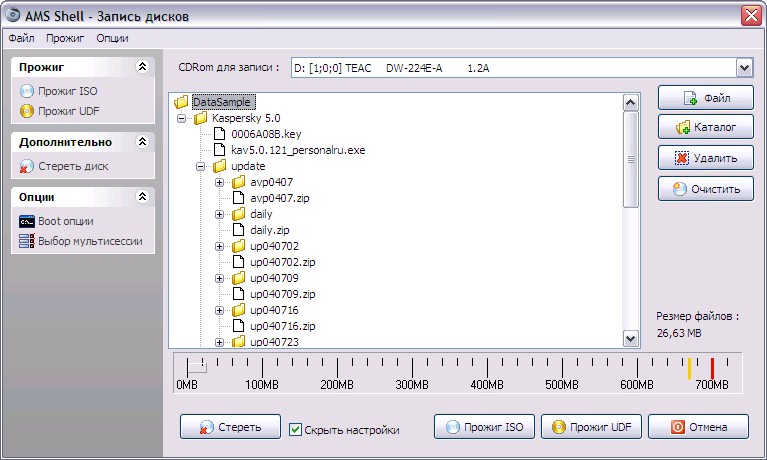Click the Прожиг ISO disc icon in sidebar

(26, 91)
